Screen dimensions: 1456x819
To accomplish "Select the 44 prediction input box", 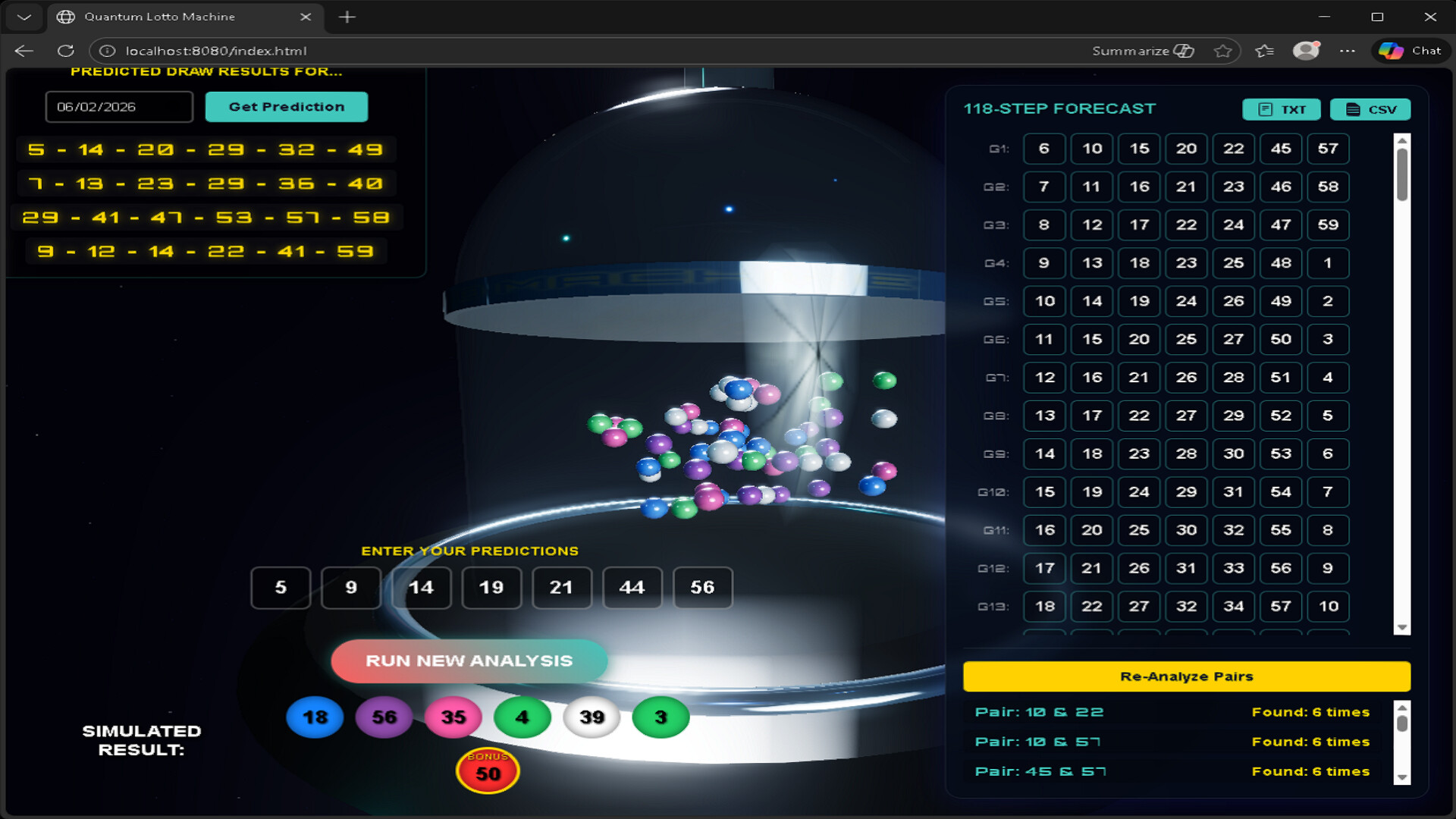I will 632,588.
